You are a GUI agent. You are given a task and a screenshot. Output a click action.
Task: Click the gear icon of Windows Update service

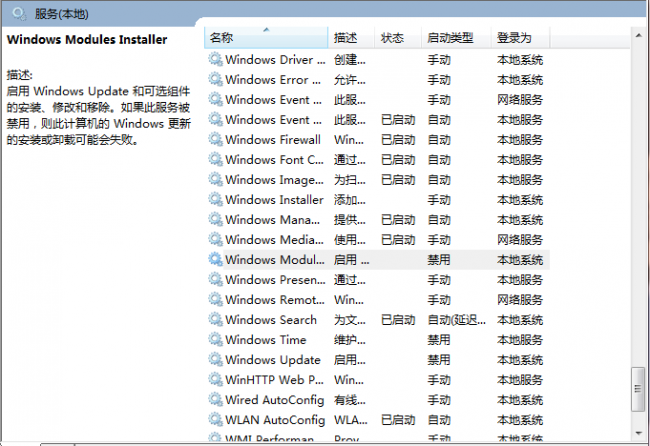215,359
